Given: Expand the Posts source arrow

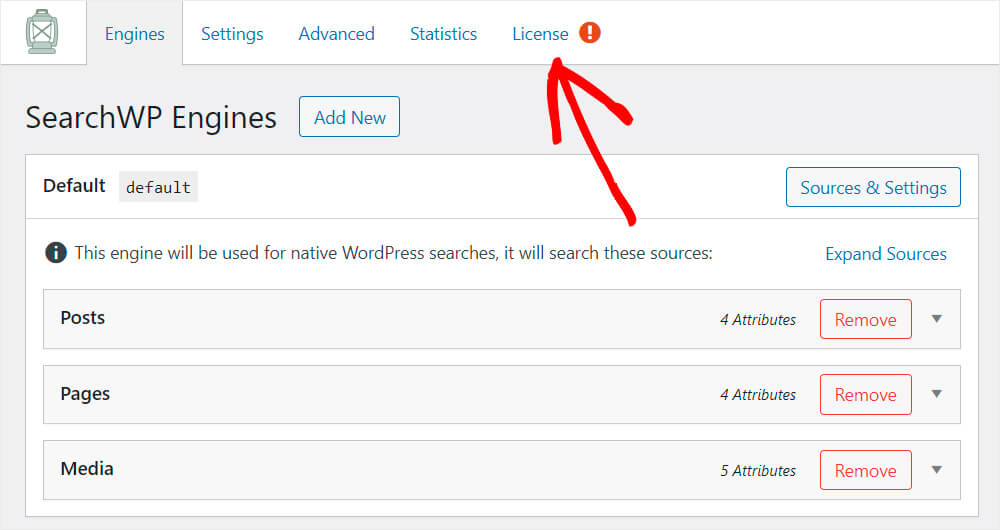Looking at the screenshot, I should 936,318.
